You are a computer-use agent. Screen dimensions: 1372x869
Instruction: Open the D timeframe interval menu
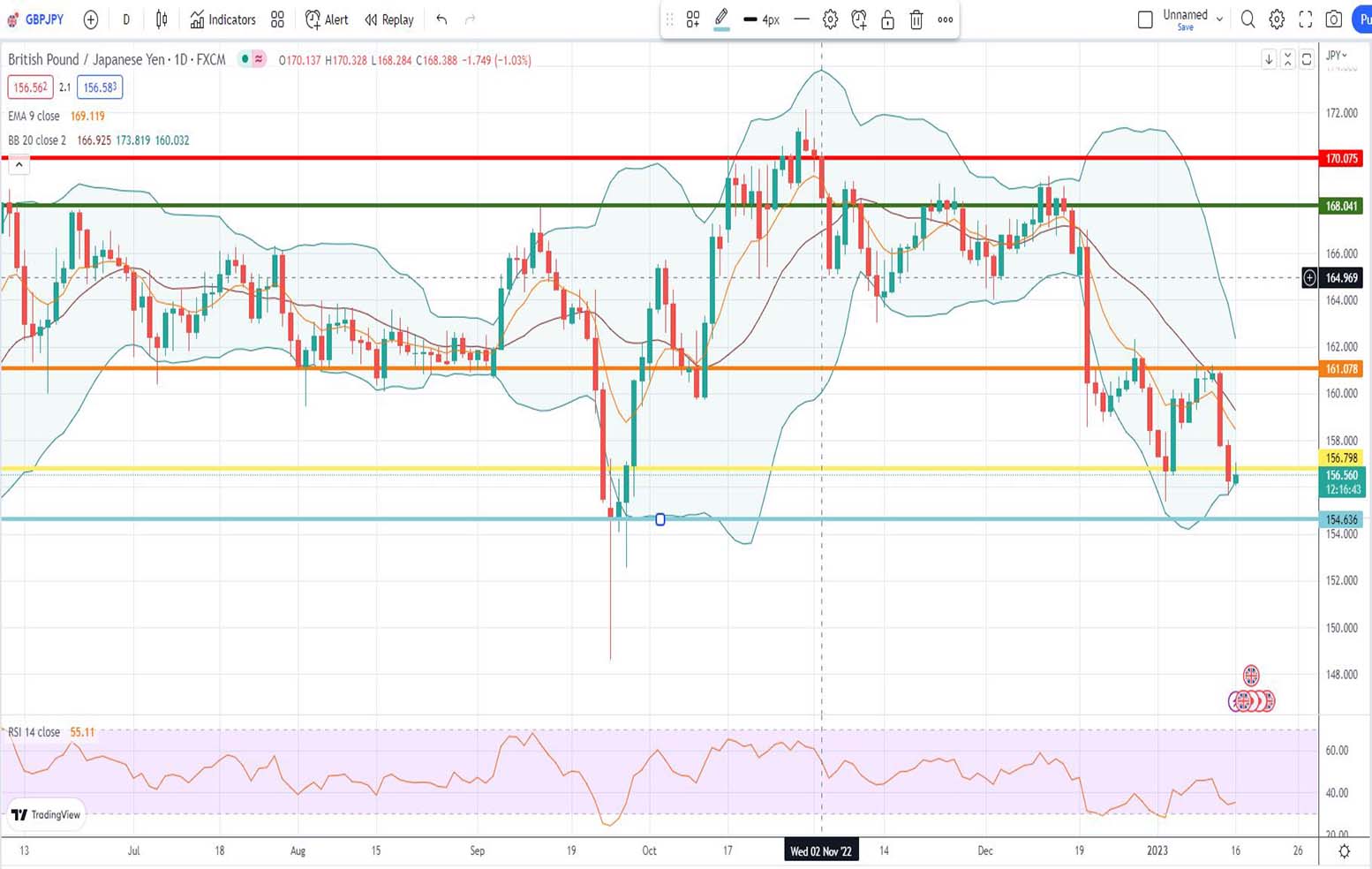[x=126, y=19]
